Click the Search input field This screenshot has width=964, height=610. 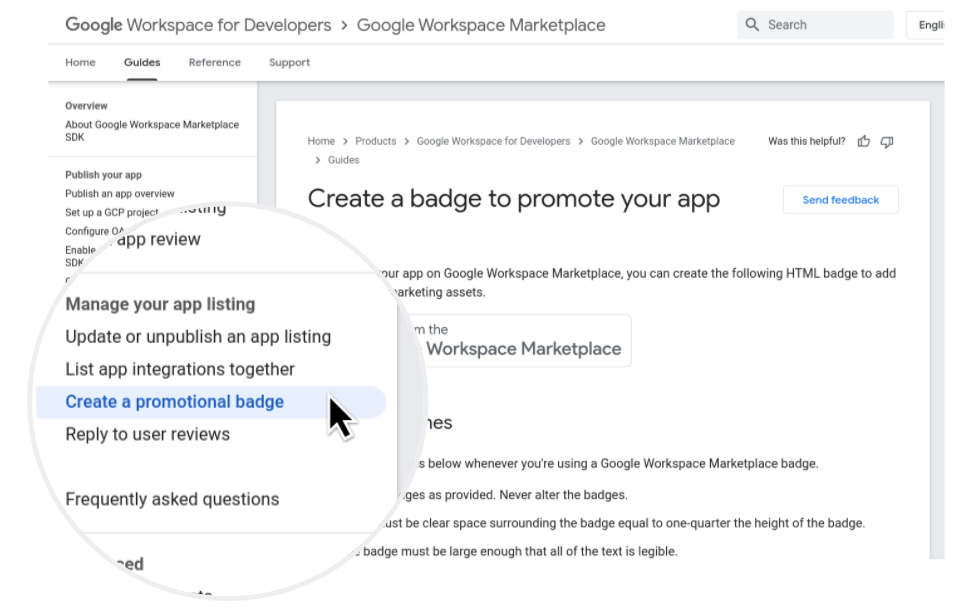pyautogui.click(x=815, y=25)
